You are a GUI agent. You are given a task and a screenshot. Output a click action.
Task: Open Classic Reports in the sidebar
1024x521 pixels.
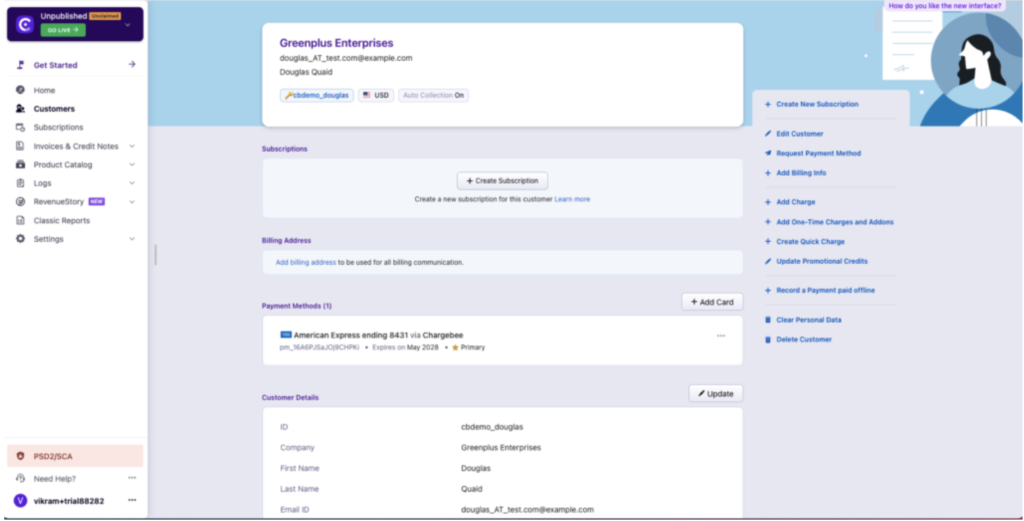tap(61, 221)
